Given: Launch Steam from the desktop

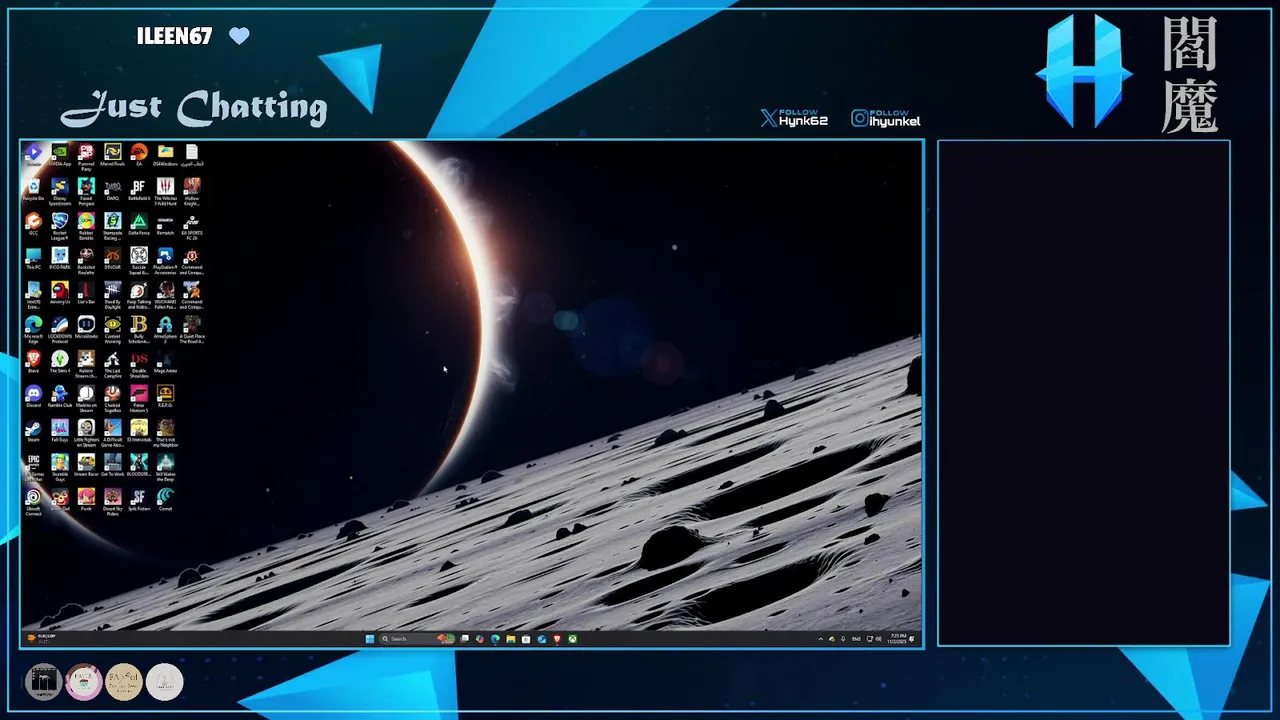Looking at the screenshot, I should pos(33,432).
